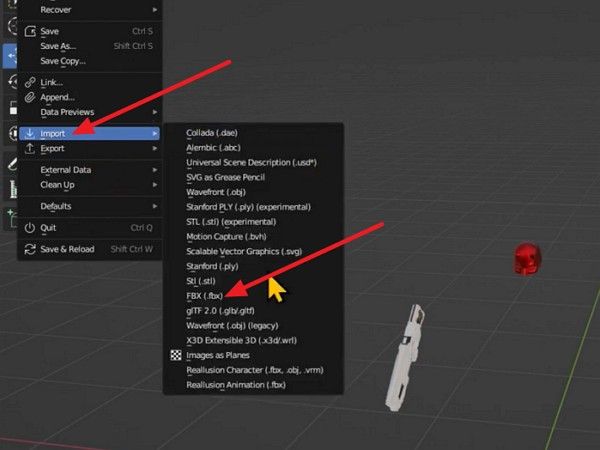Open the Defaults submenu
The height and width of the screenshot is (450, 600).
[x=90, y=206]
